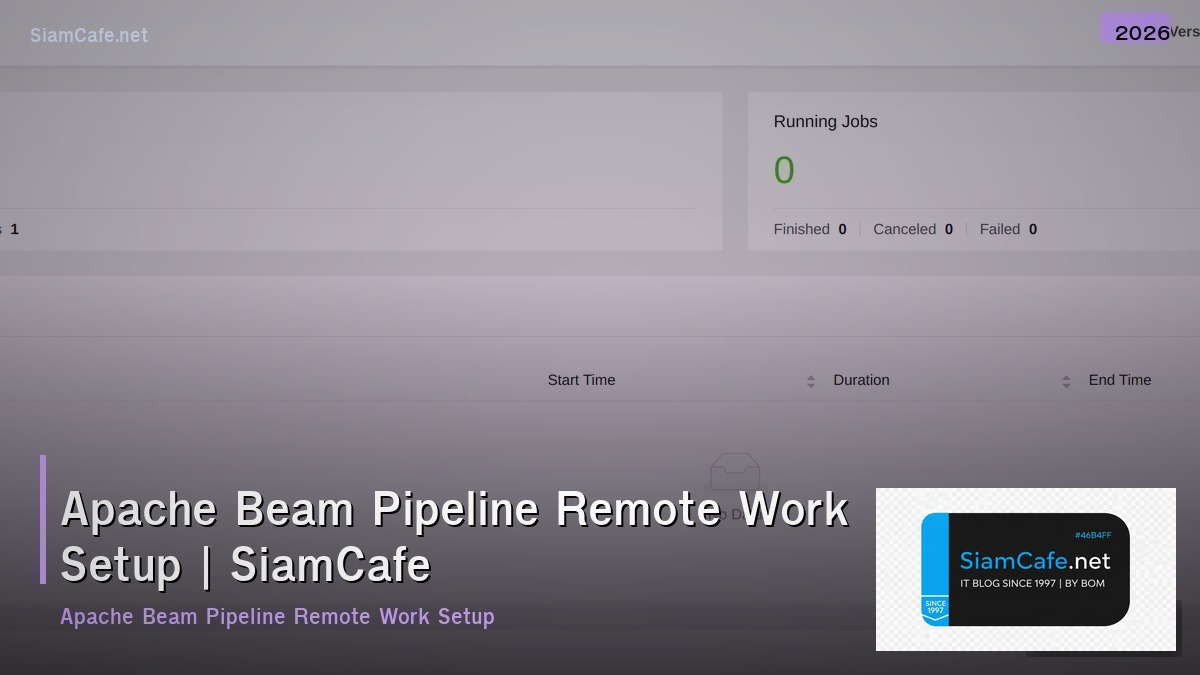Screen dimensions: 1200x675
Task: Toggle sorting on the End Time column
Action: coord(1121,380)
